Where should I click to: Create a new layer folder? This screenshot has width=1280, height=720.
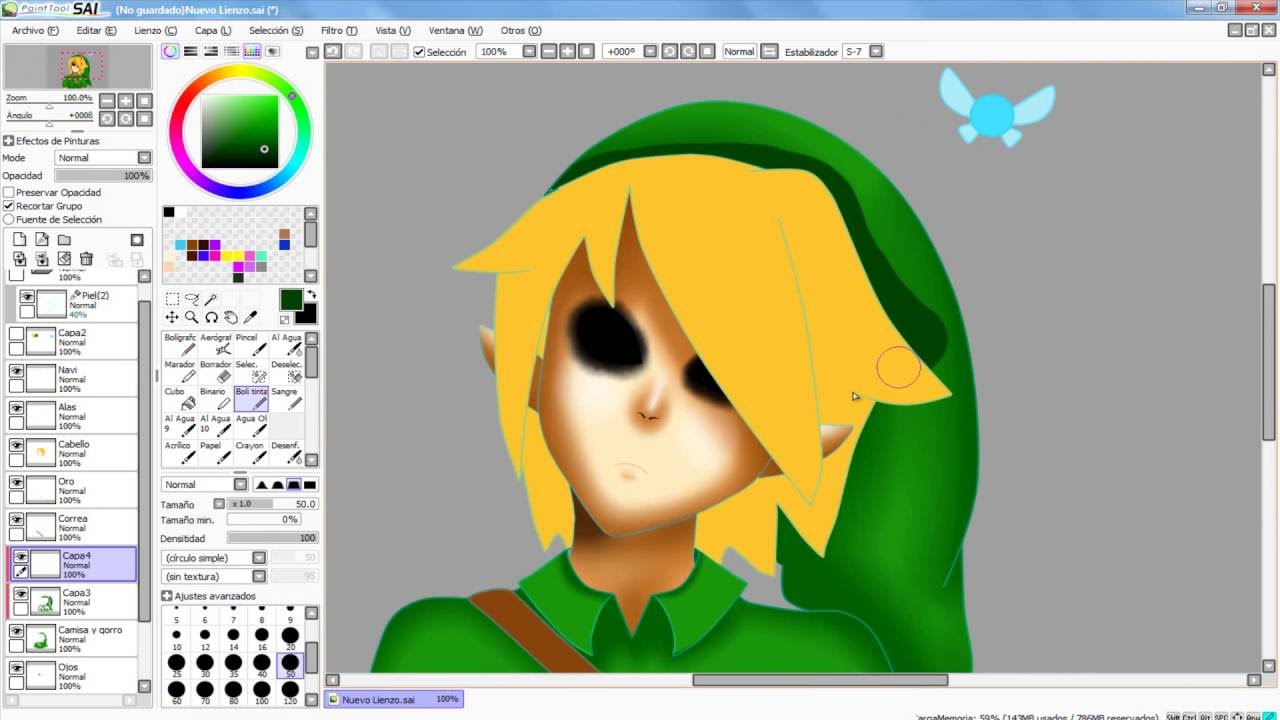(x=64, y=240)
